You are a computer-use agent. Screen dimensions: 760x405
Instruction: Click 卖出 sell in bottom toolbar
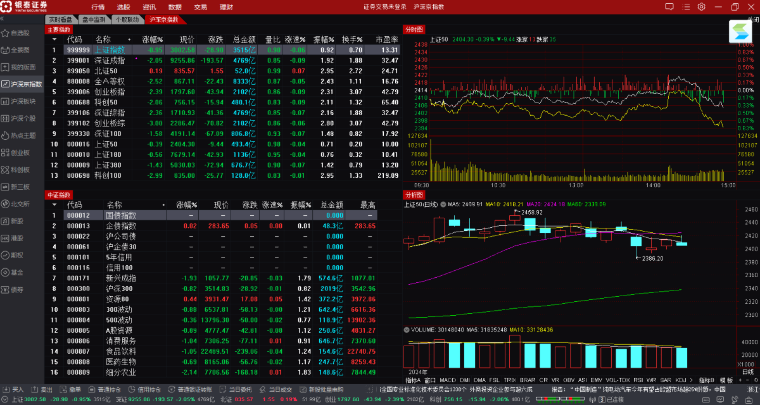click(43, 389)
